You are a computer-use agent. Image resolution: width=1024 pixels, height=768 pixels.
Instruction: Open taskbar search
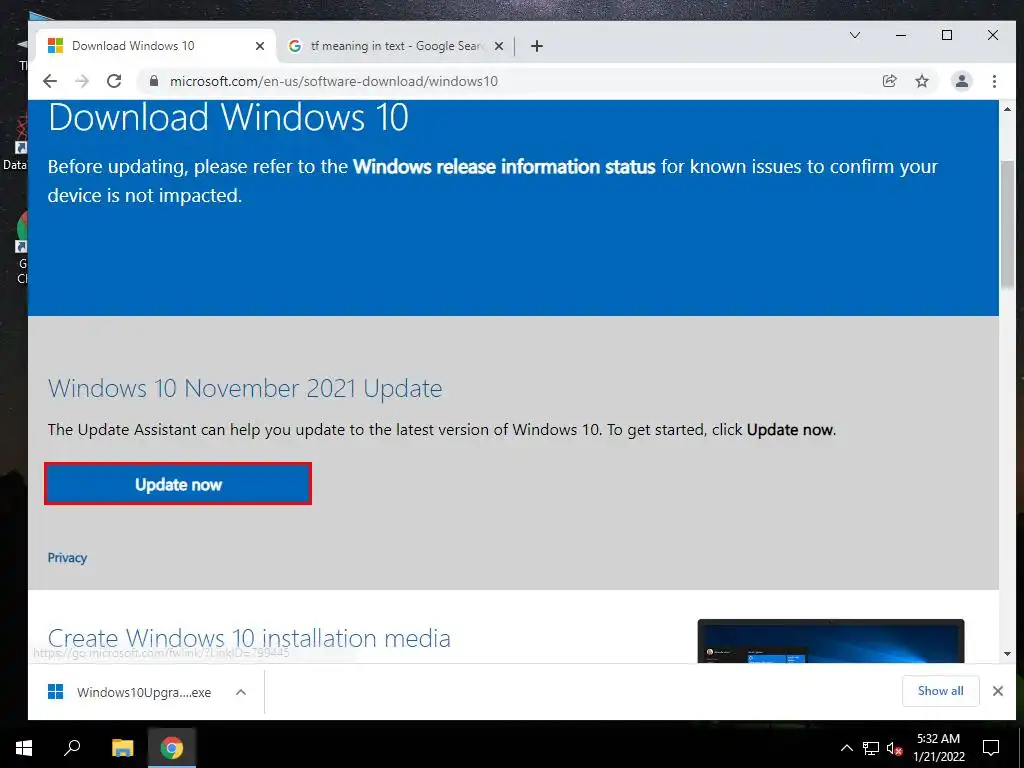pyautogui.click(x=72, y=748)
